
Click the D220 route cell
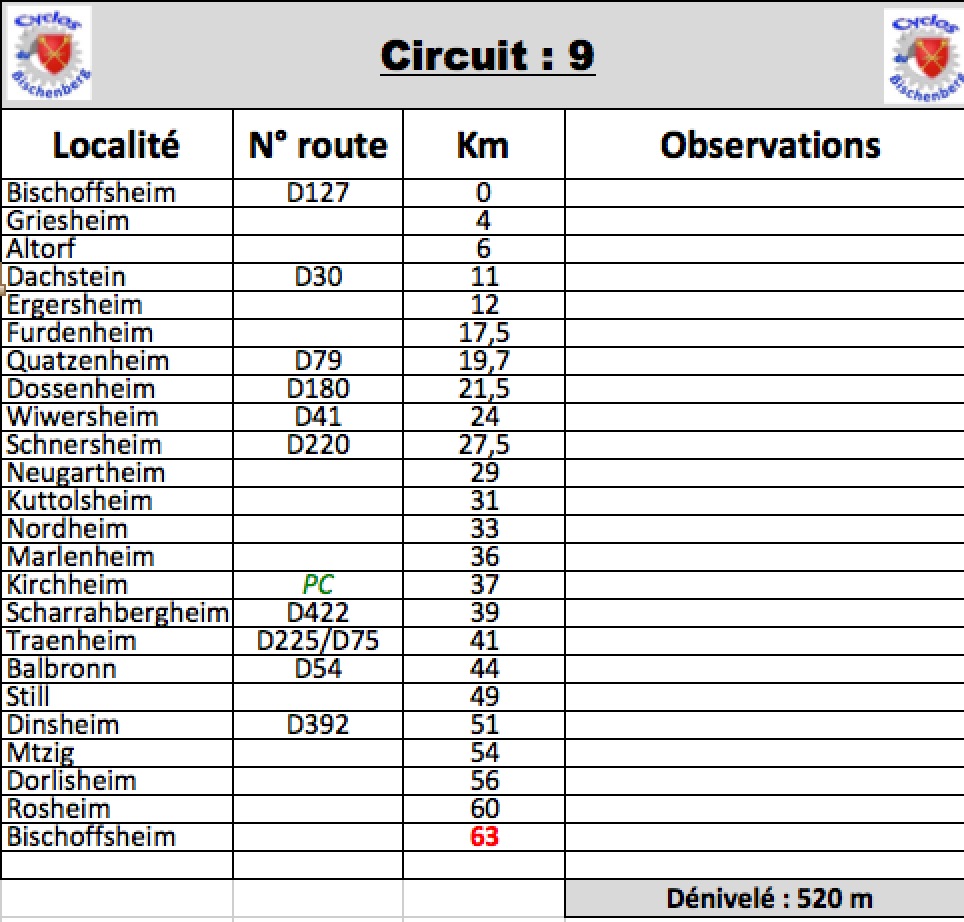[318, 445]
